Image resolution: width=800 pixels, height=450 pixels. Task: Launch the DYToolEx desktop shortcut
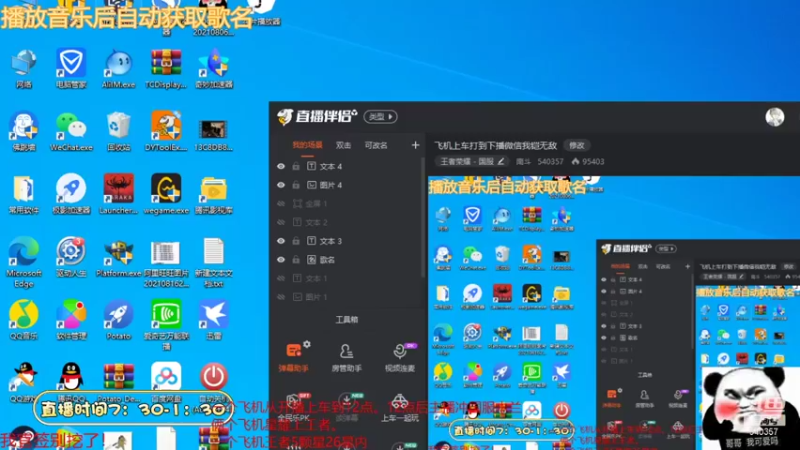point(166,131)
